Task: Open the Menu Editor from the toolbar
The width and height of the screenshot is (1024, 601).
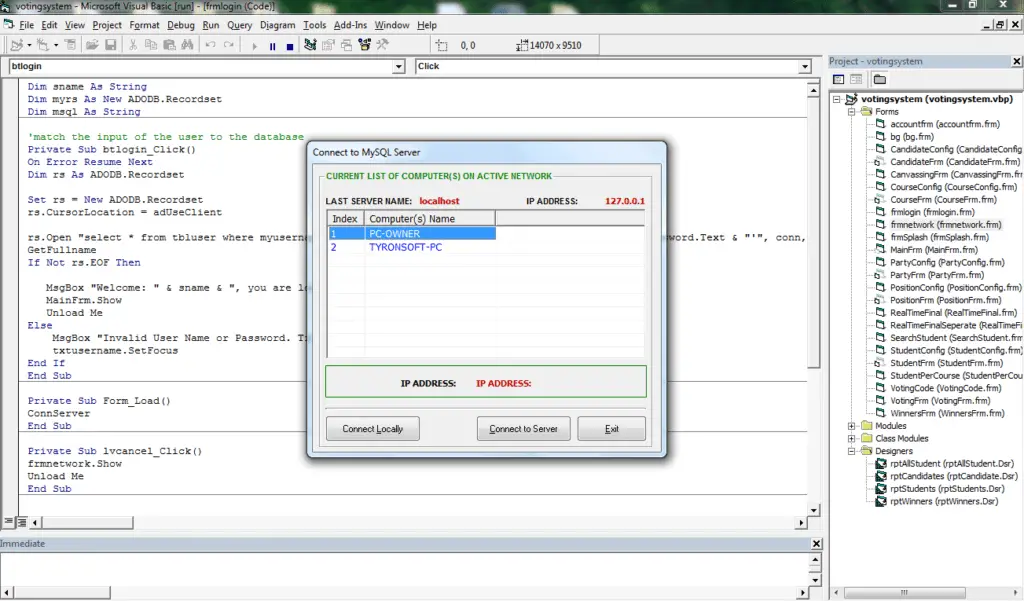Action: [70, 44]
